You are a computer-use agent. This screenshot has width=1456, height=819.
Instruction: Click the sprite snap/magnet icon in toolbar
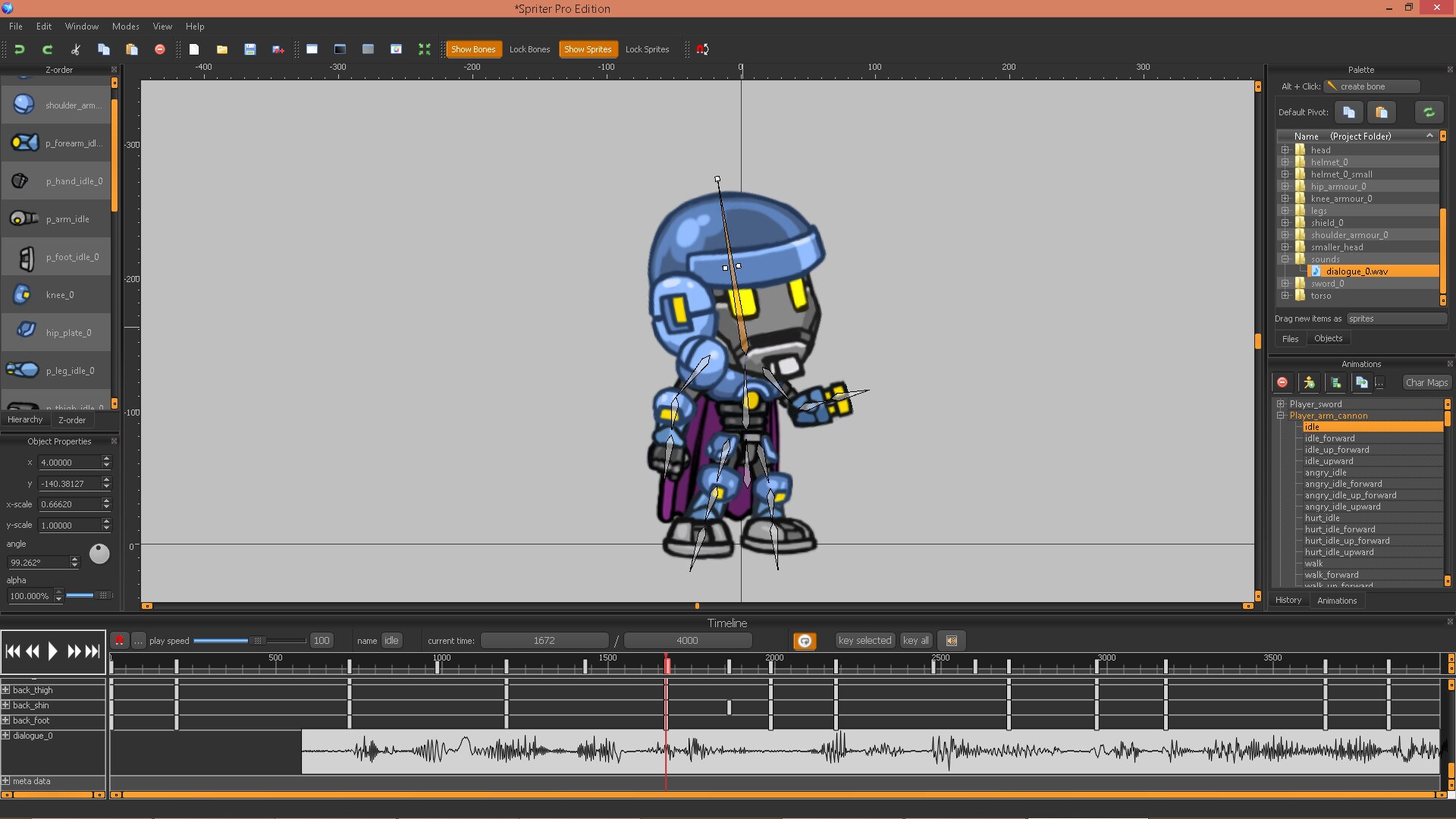(x=703, y=49)
